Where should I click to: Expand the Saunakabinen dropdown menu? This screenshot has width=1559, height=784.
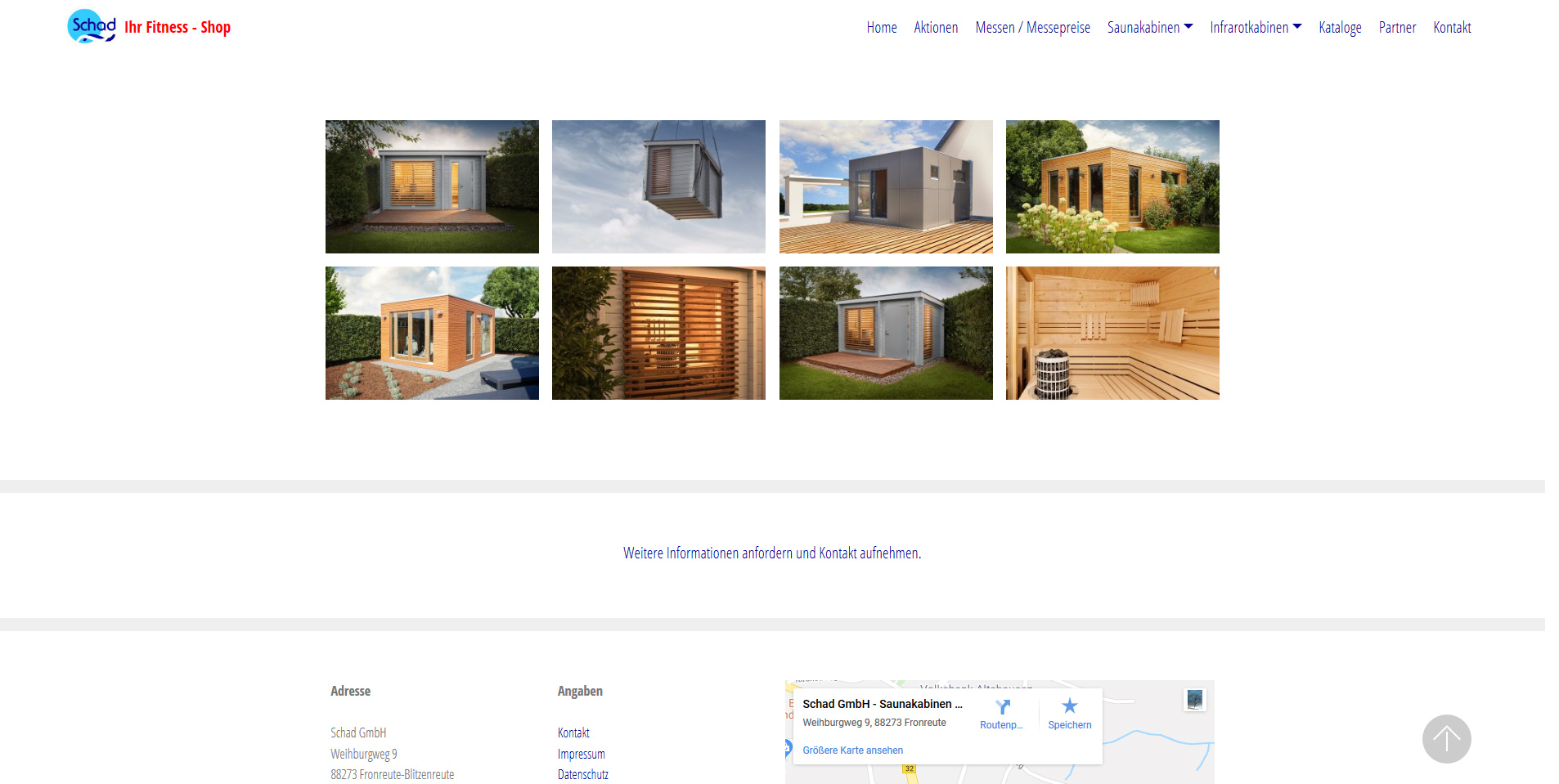tap(1149, 28)
